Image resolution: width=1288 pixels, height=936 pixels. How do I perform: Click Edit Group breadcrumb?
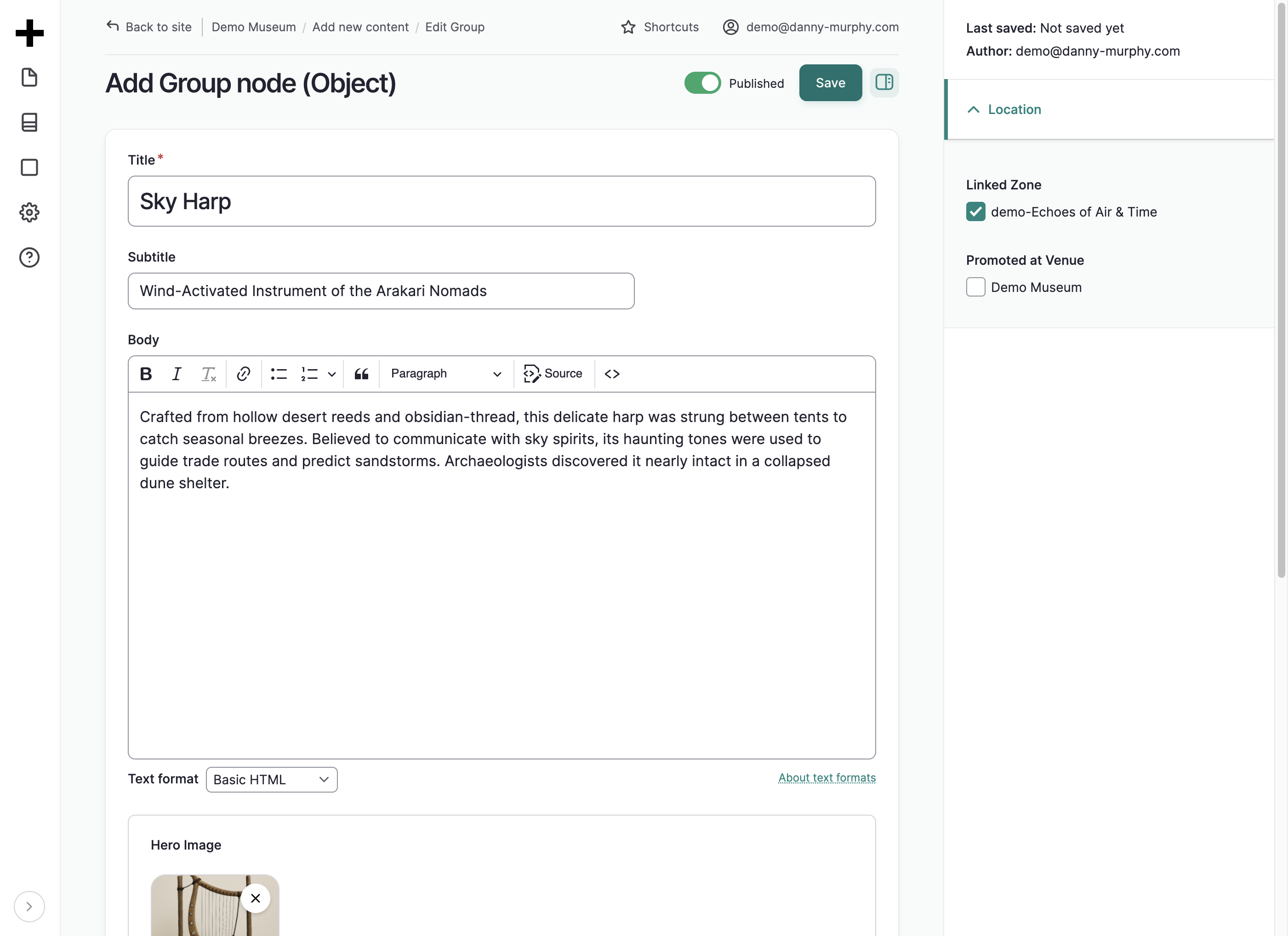coord(455,27)
